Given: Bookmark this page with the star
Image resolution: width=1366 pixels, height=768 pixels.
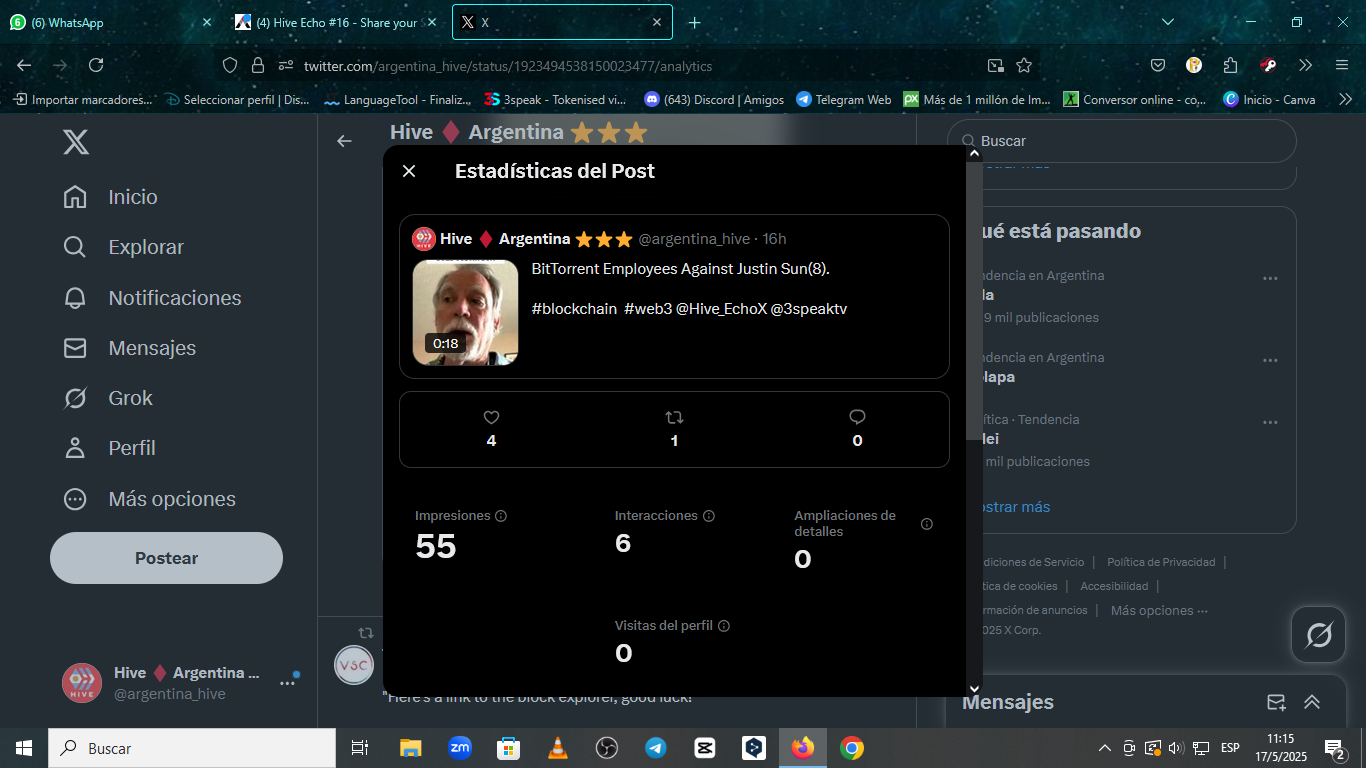Looking at the screenshot, I should coord(1024,65).
